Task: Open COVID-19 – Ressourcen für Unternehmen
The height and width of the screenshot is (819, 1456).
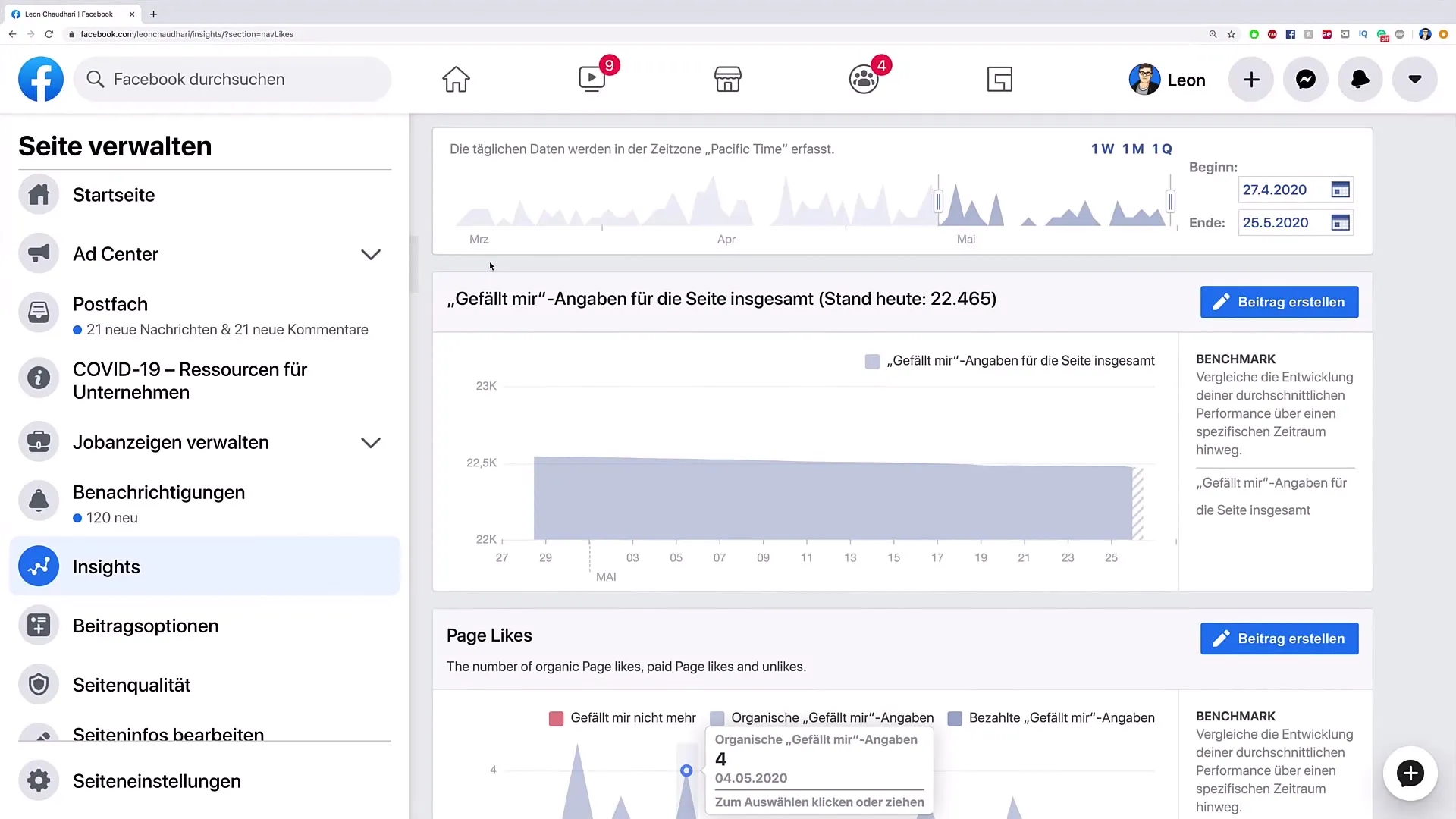Action: coord(205,380)
